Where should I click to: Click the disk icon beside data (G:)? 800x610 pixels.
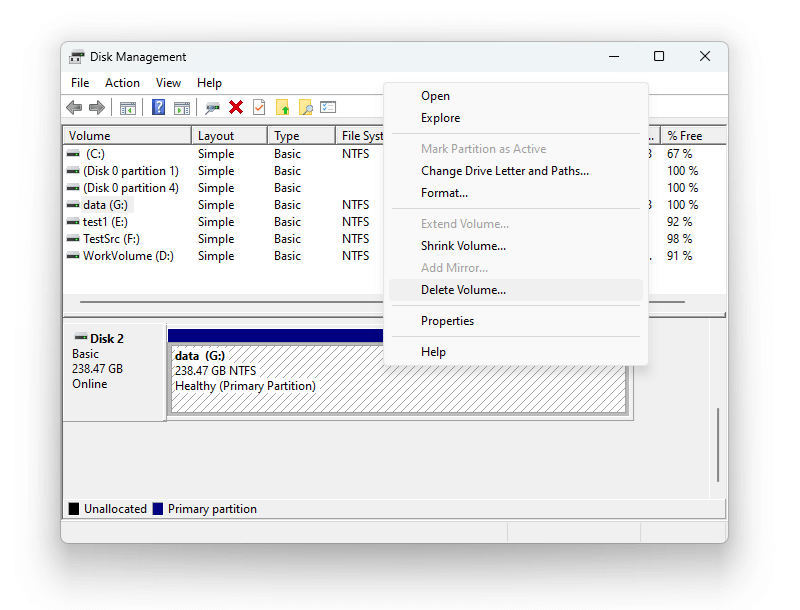coord(74,204)
